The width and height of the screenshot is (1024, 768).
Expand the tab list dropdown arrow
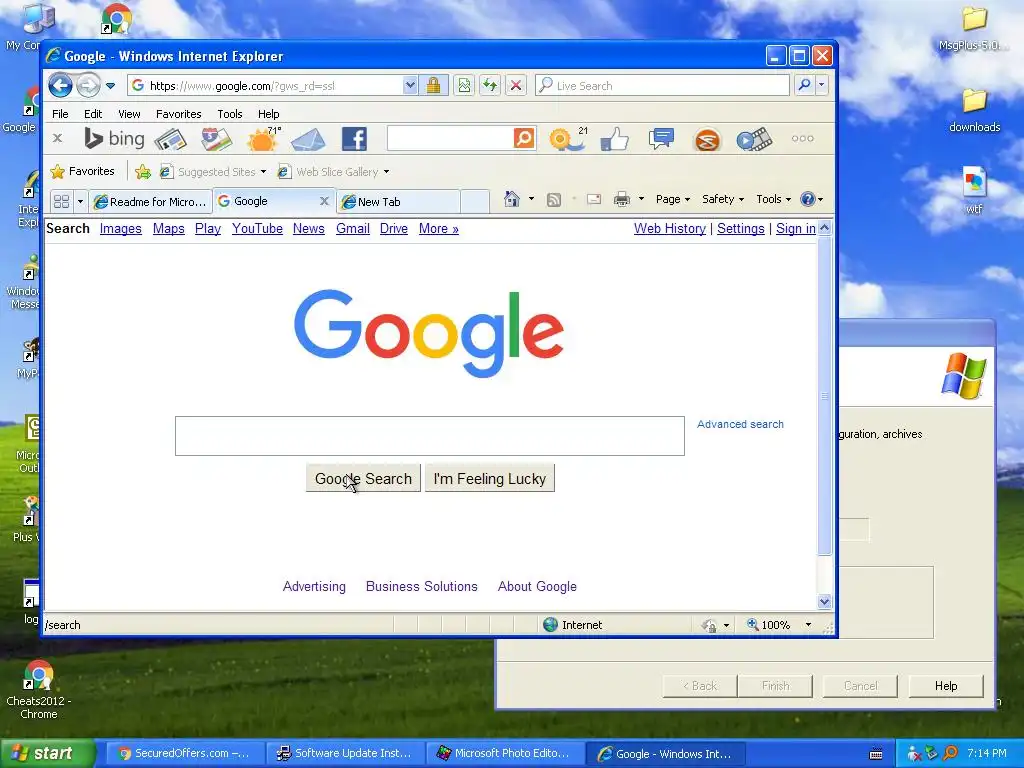(80, 201)
